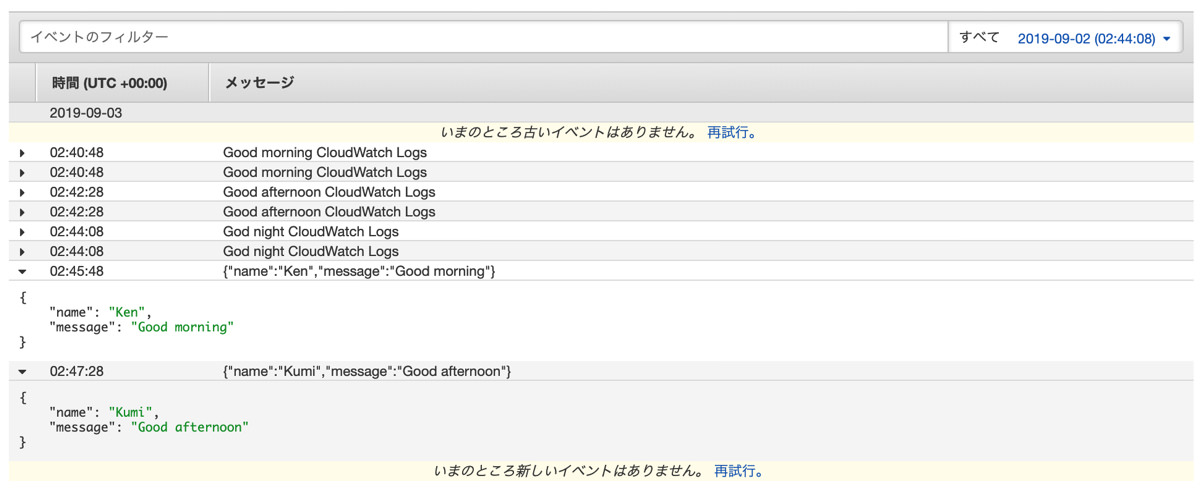Expand the first 02:44:08 God night row

tap(23, 232)
